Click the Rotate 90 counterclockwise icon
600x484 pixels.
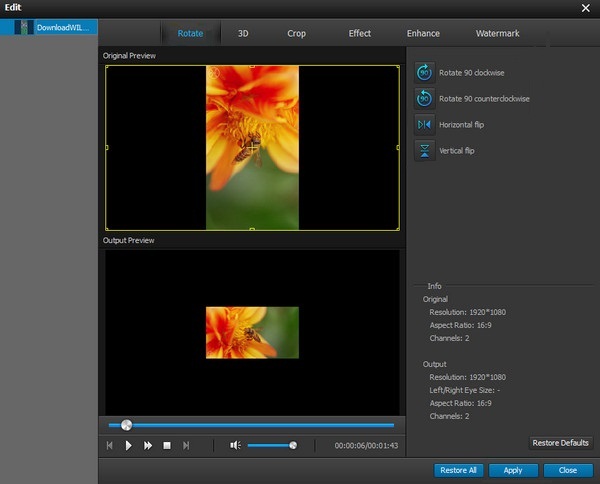424,99
